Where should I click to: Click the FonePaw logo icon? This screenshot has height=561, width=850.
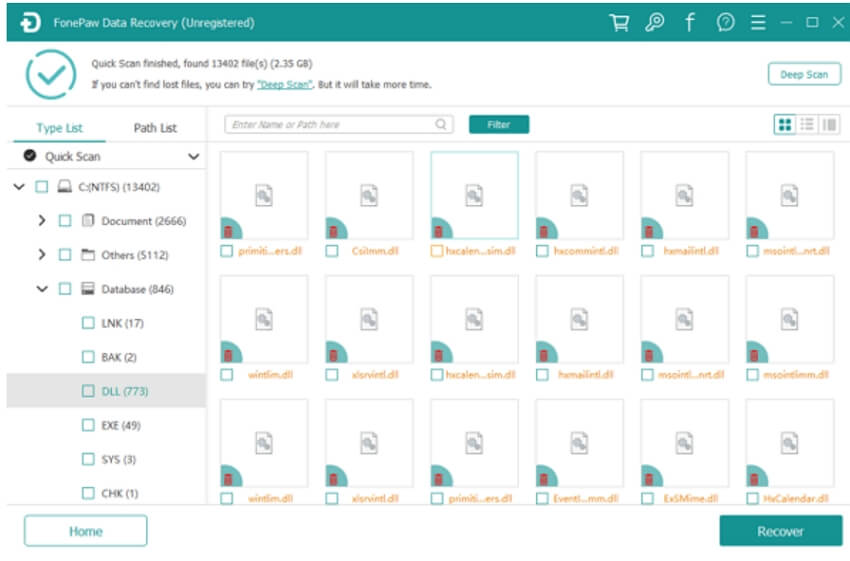tap(30, 23)
